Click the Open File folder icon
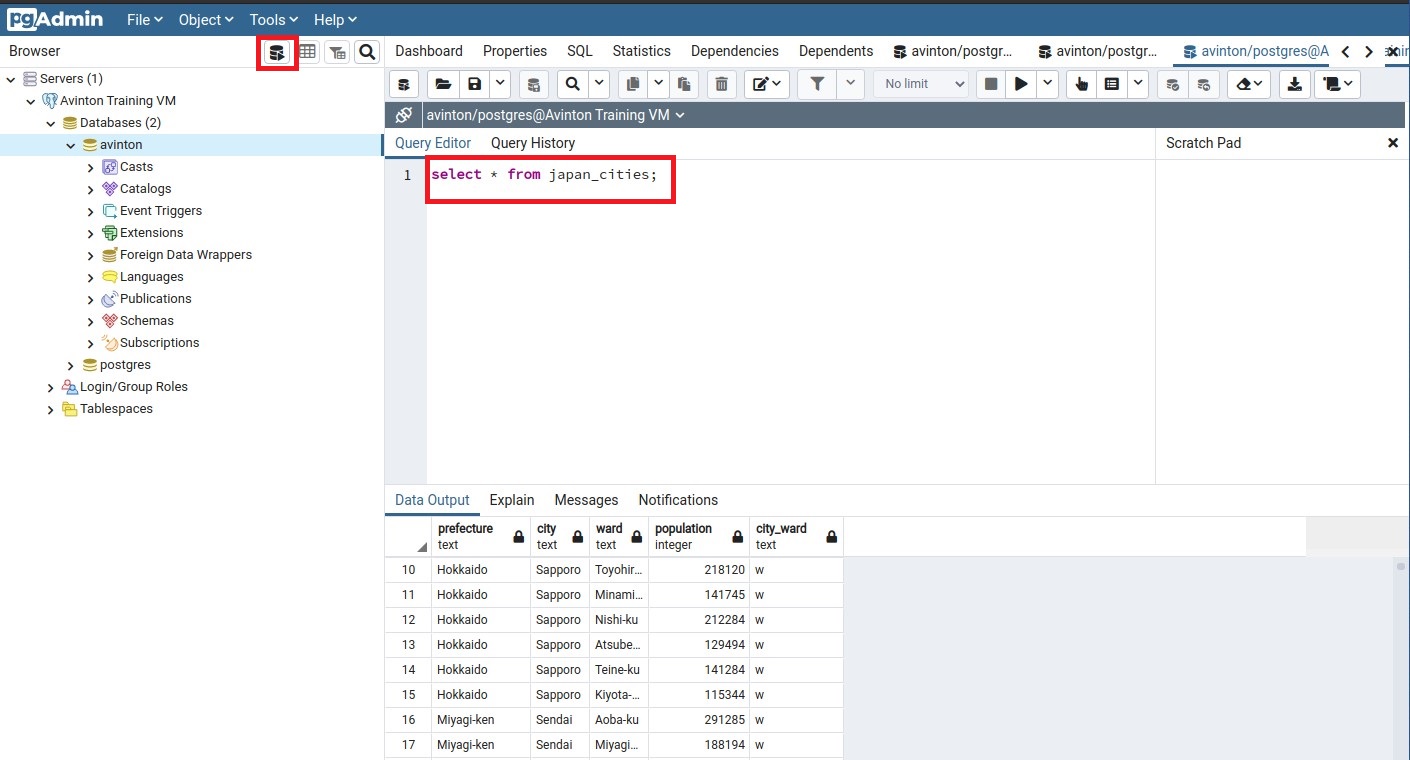The width and height of the screenshot is (1410, 760). tap(443, 84)
